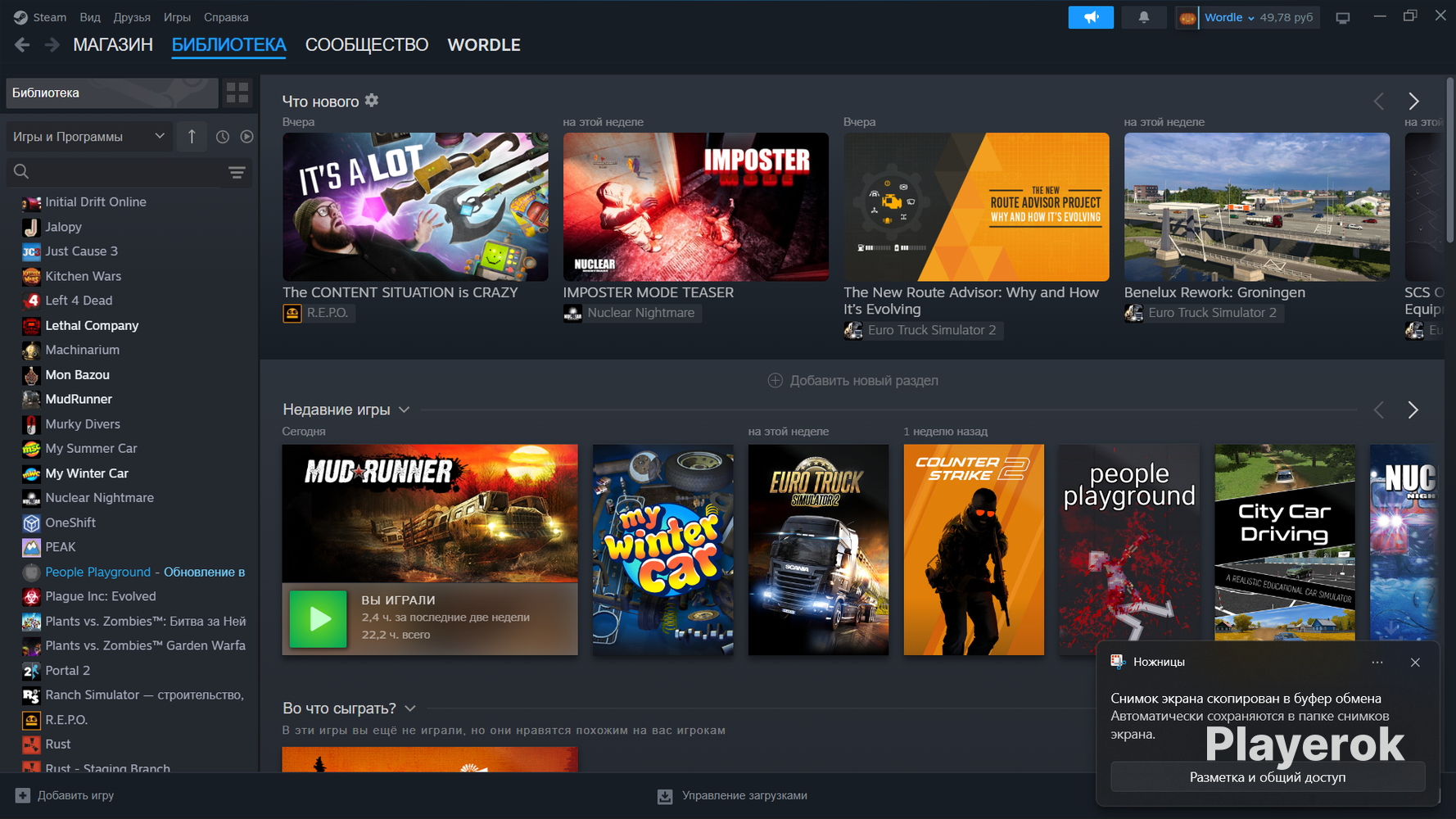The width and height of the screenshot is (1456, 819).
Task: Switch to the МАГАЗИН tab
Action: (x=113, y=45)
